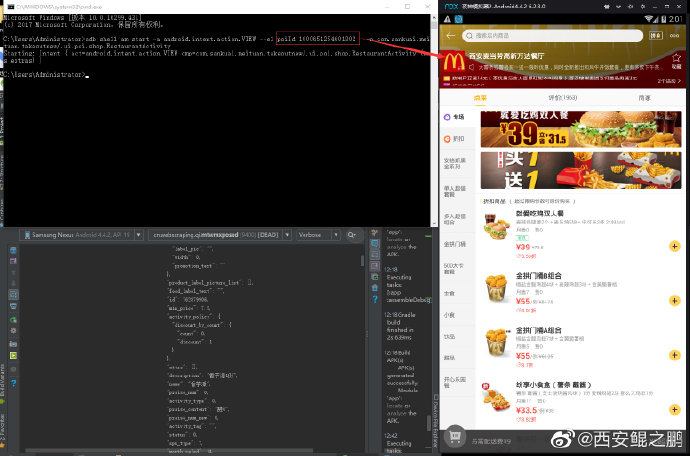This screenshot has height=456, width=690.
Task: Click the warning triangle notification in Android status bar
Action: [x=447, y=19]
